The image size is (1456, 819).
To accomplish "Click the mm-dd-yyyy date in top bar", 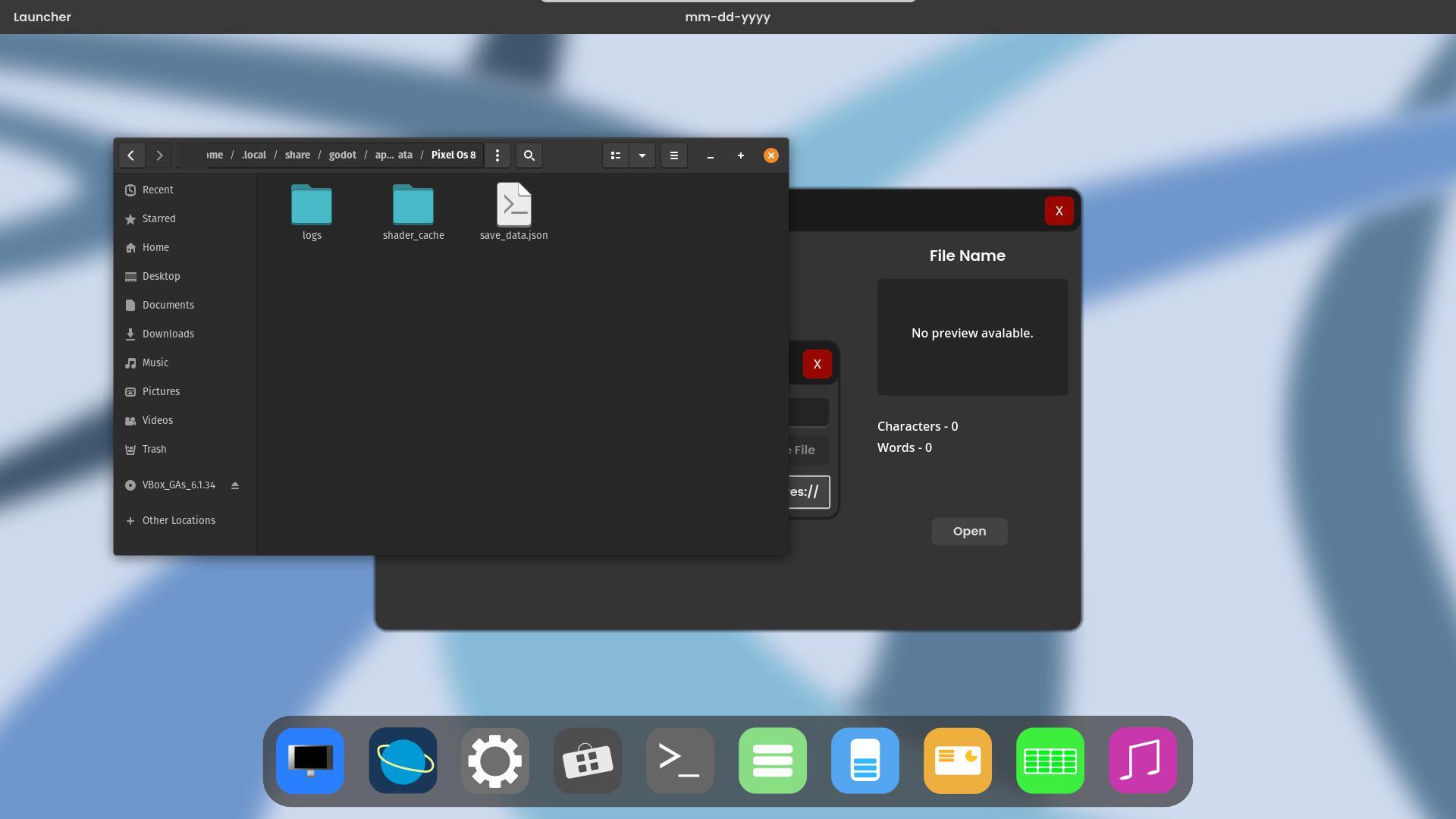I will [x=727, y=17].
